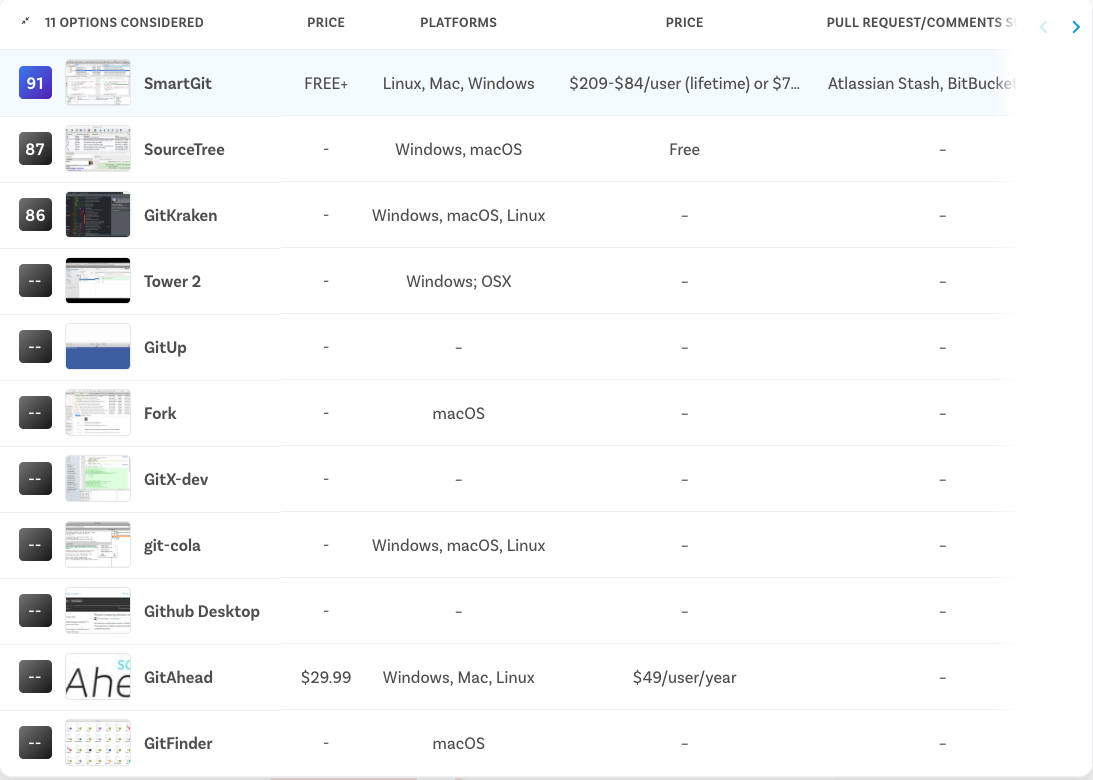Click GitKraken's Windows, macOS, Linux cell
The height and width of the screenshot is (780, 1093).
(x=459, y=215)
